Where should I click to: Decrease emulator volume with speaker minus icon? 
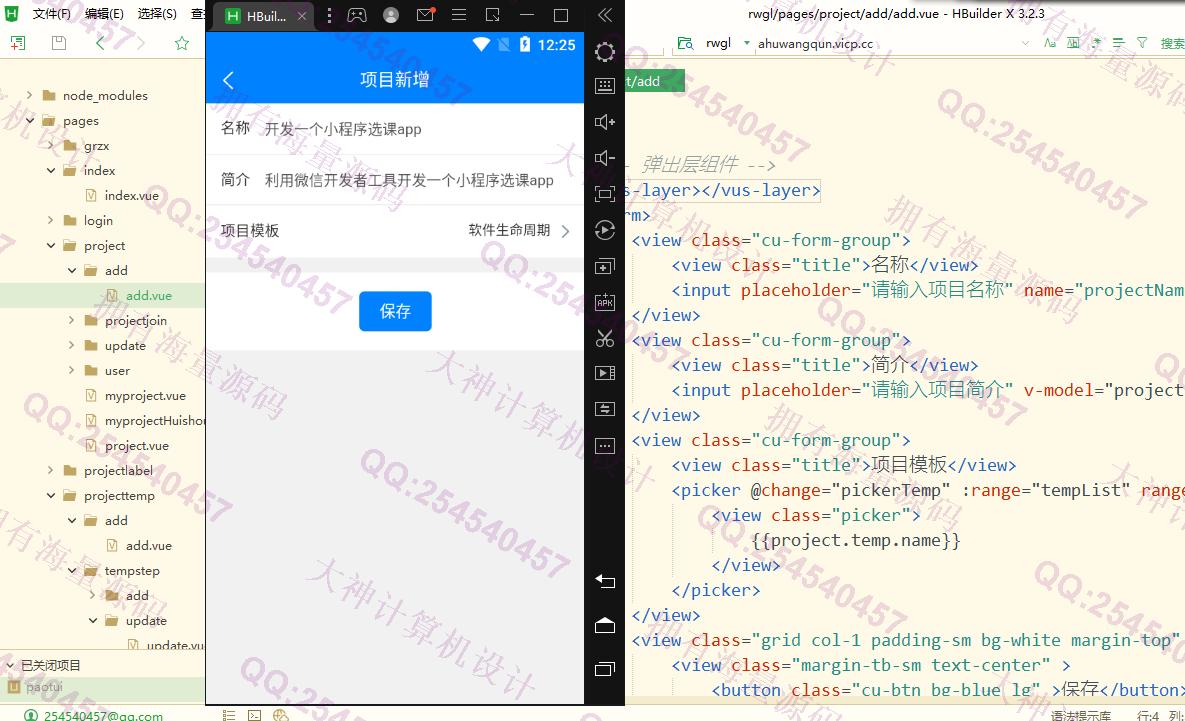click(605, 158)
